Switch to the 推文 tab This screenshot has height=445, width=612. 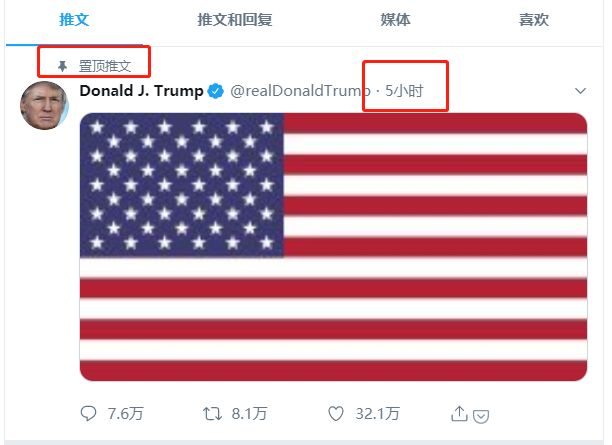tap(74, 20)
